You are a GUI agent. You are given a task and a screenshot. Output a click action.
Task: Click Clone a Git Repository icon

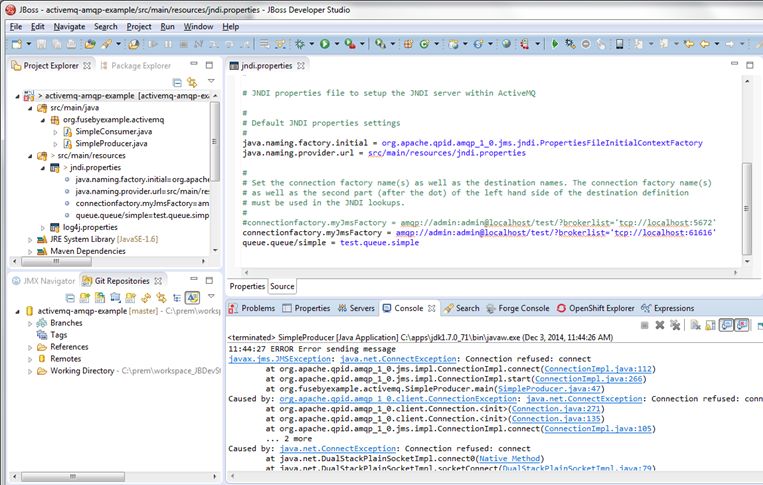(100, 298)
